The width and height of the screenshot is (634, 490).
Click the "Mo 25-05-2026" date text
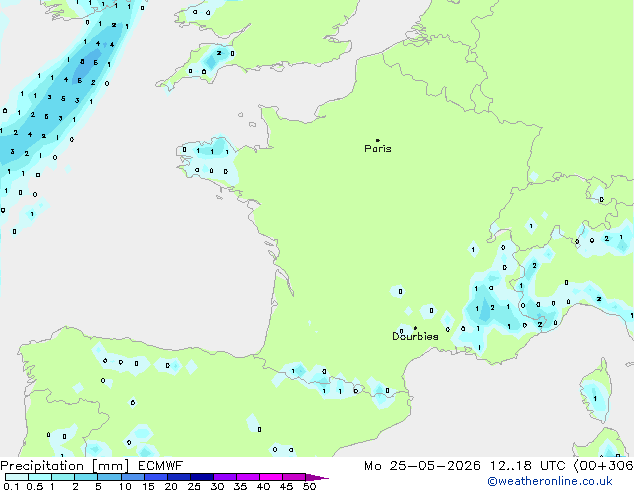[x=422, y=466]
